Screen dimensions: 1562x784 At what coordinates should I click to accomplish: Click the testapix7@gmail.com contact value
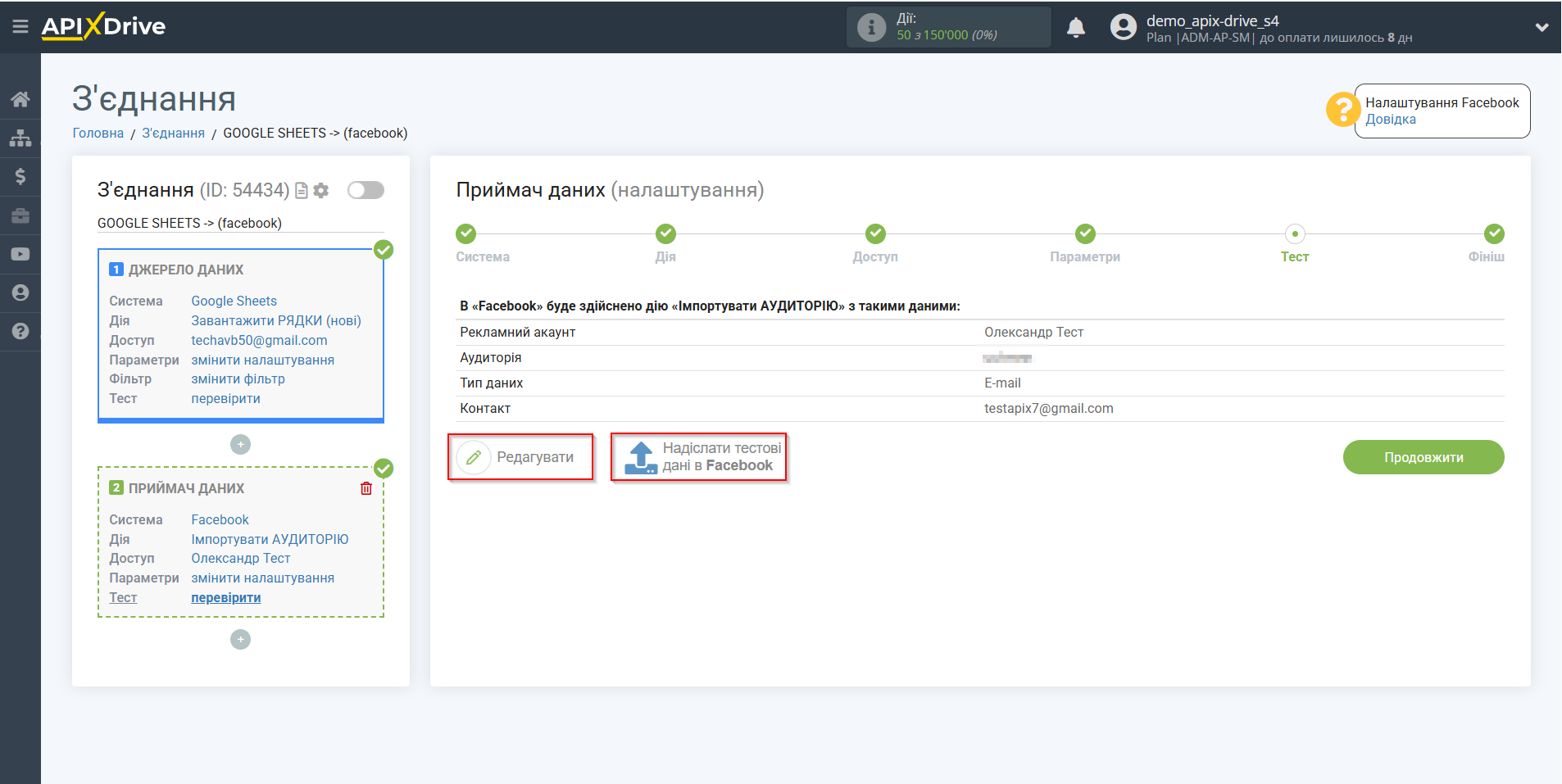(1048, 408)
